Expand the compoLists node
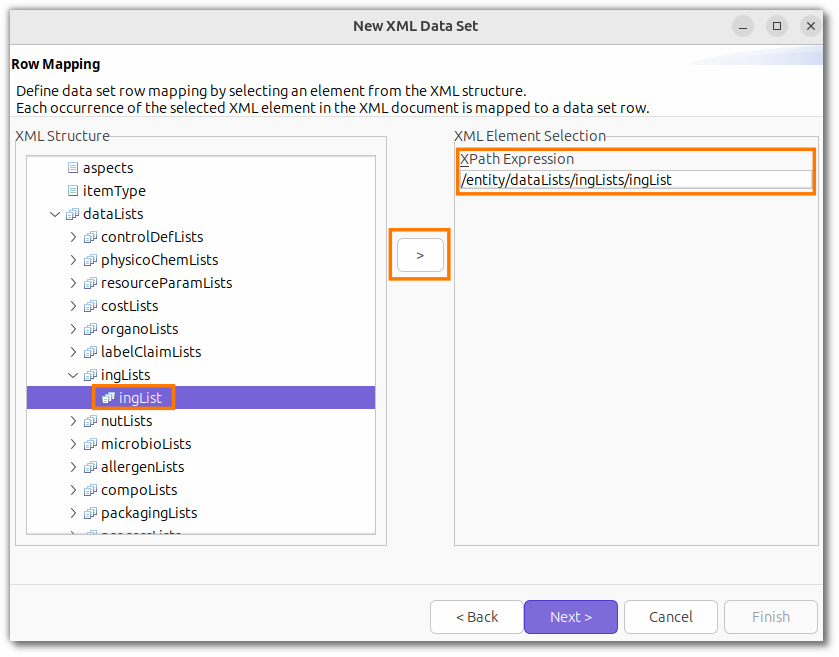The image size is (839, 657). point(73,490)
